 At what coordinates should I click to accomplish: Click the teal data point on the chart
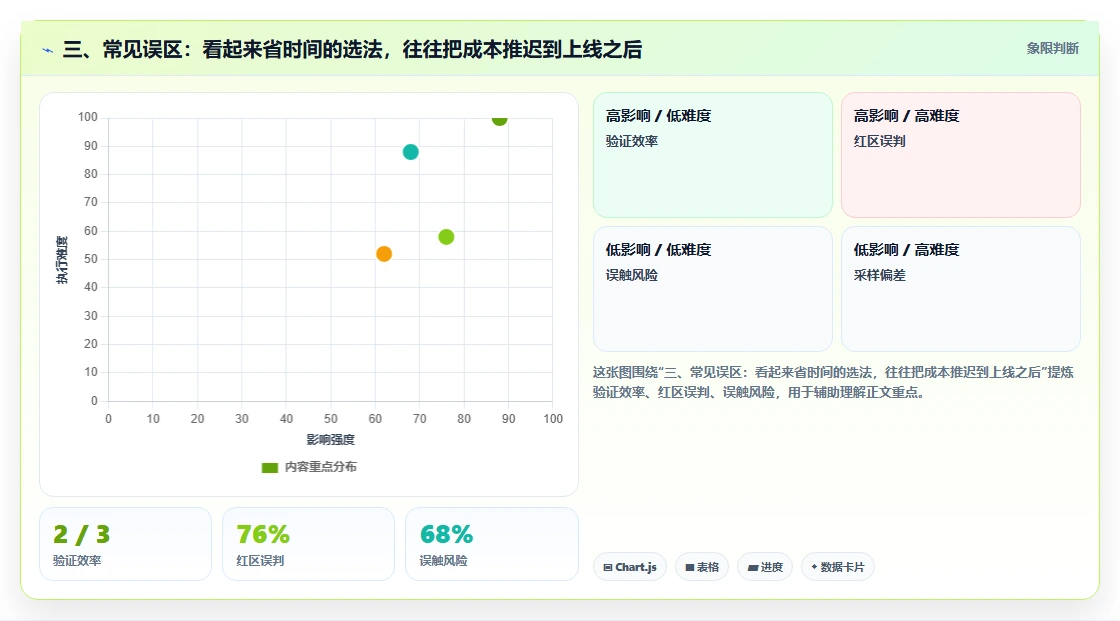[411, 151]
